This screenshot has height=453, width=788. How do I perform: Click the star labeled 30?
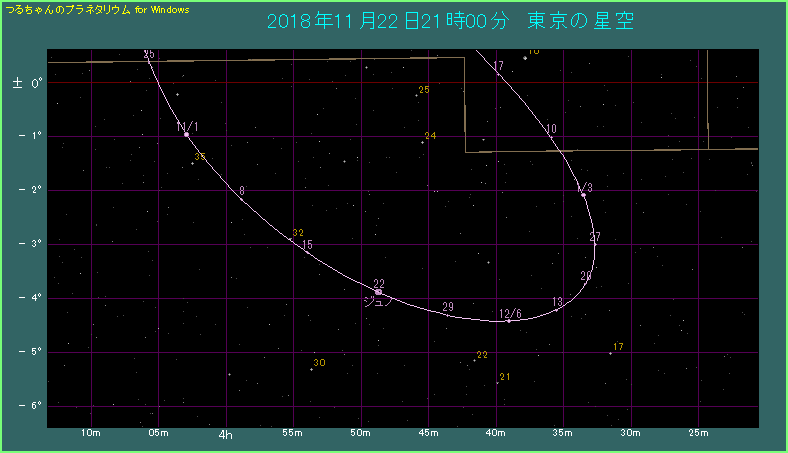(x=311, y=369)
